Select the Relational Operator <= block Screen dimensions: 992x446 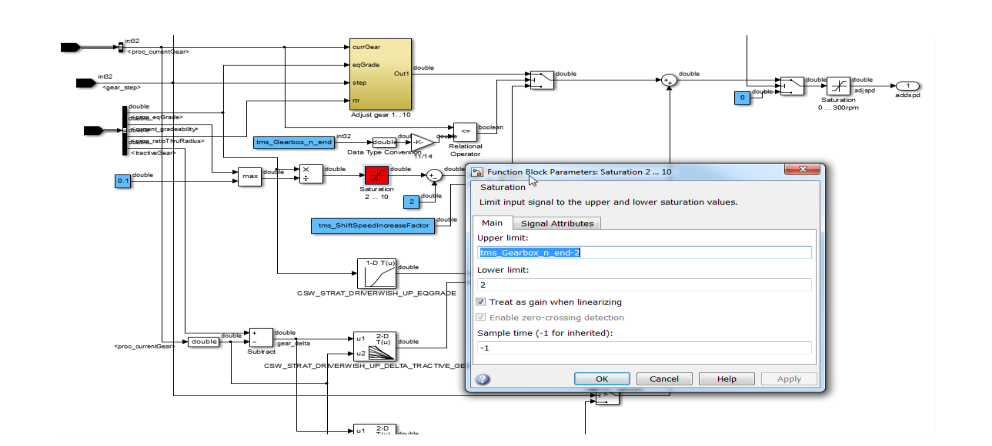(x=464, y=132)
